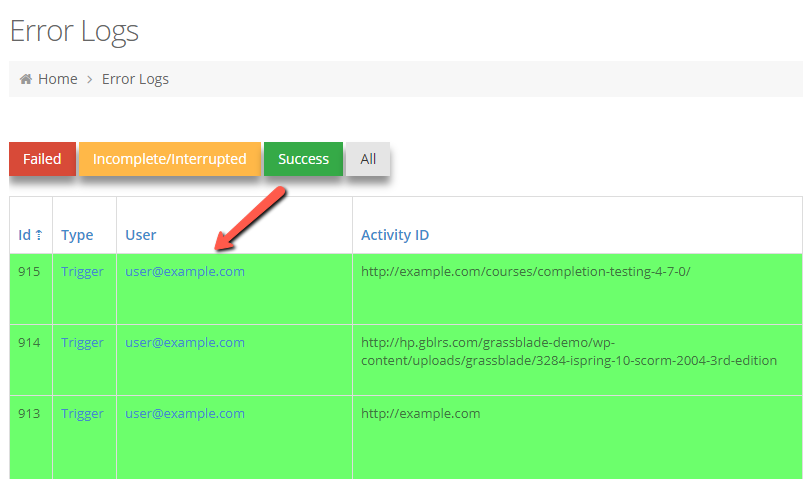Sort table by Activity ID column

(x=395, y=235)
